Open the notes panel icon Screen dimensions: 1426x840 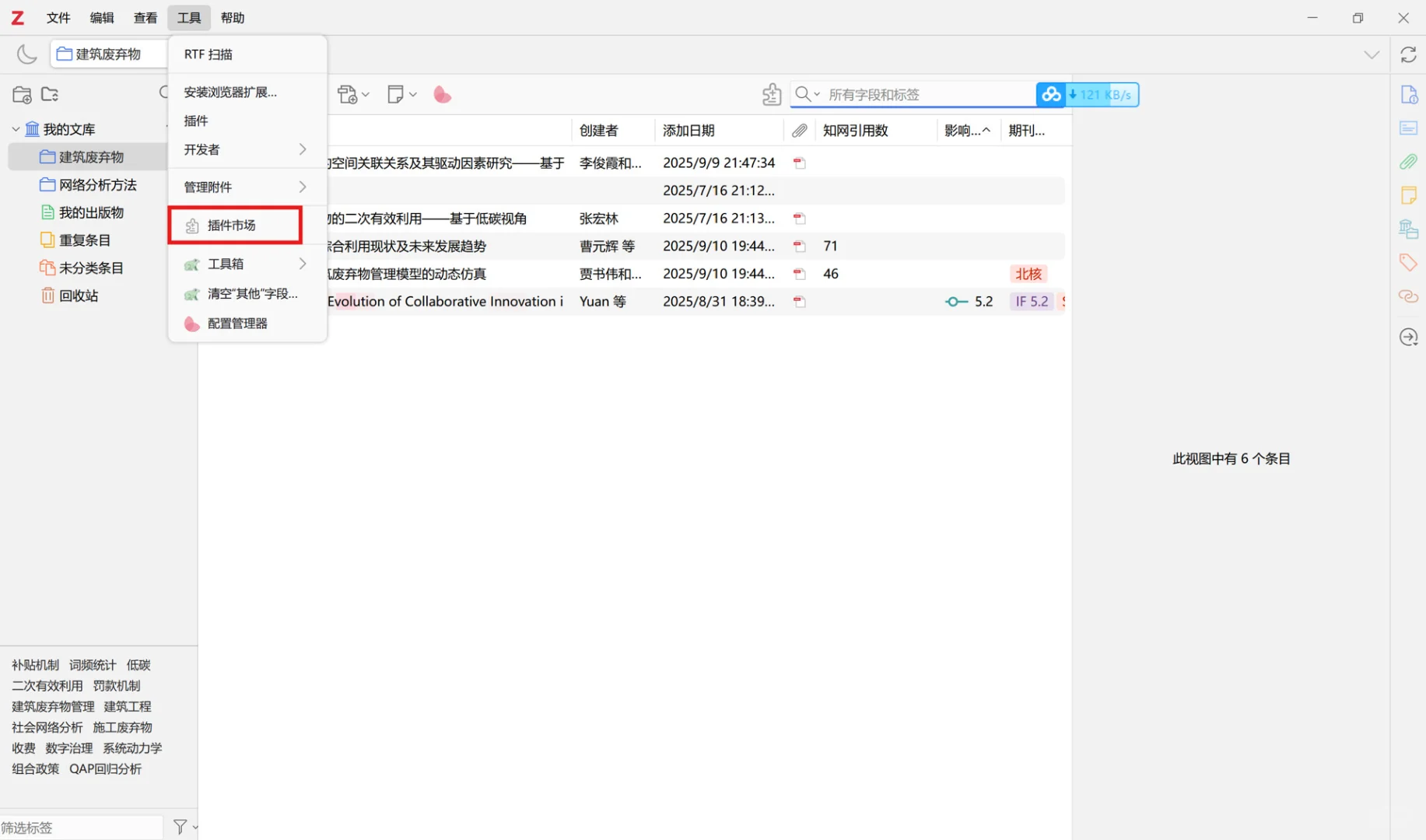[x=1408, y=195]
